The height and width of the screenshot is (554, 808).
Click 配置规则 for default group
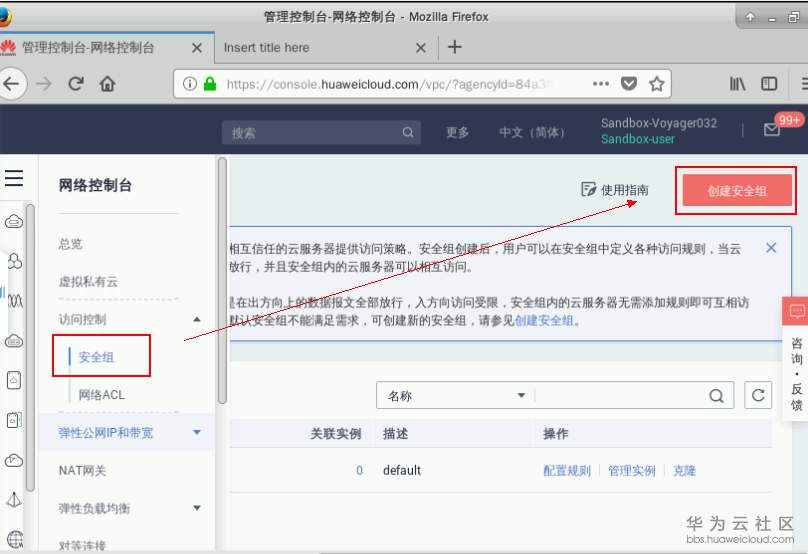(567, 471)
